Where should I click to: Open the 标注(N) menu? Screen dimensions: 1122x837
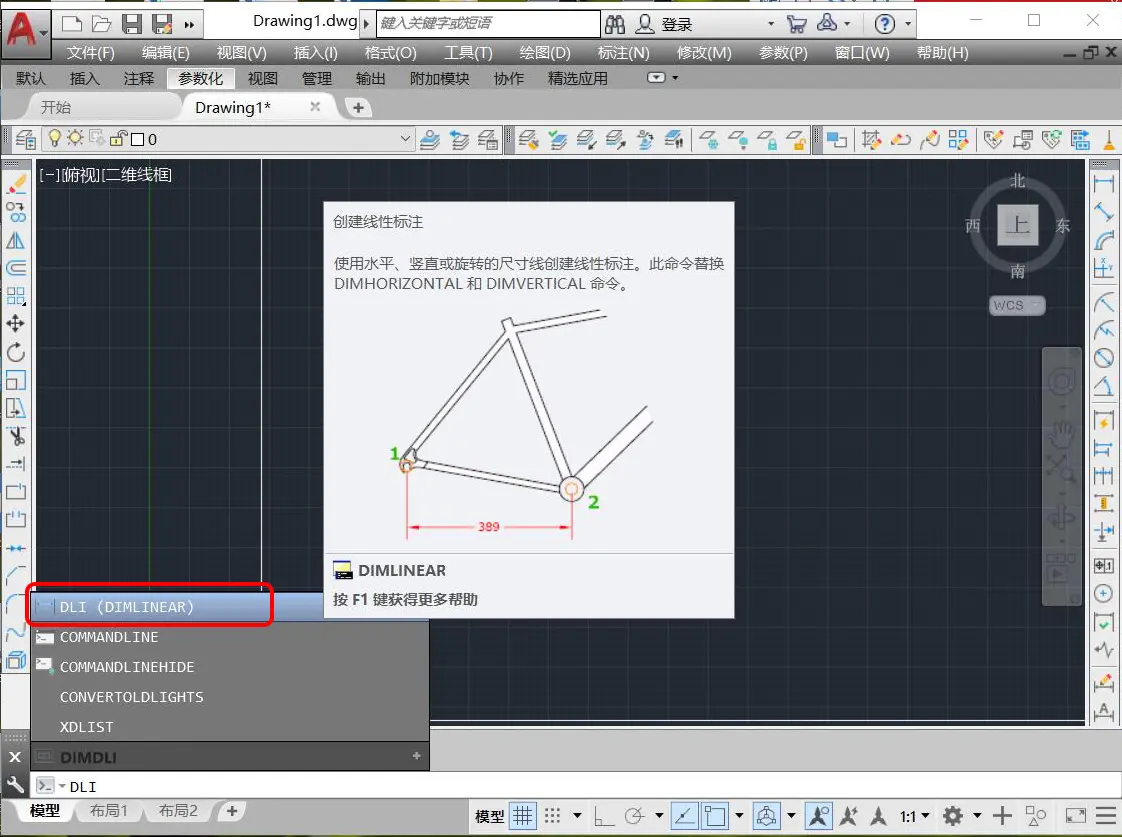coord(623,53)
